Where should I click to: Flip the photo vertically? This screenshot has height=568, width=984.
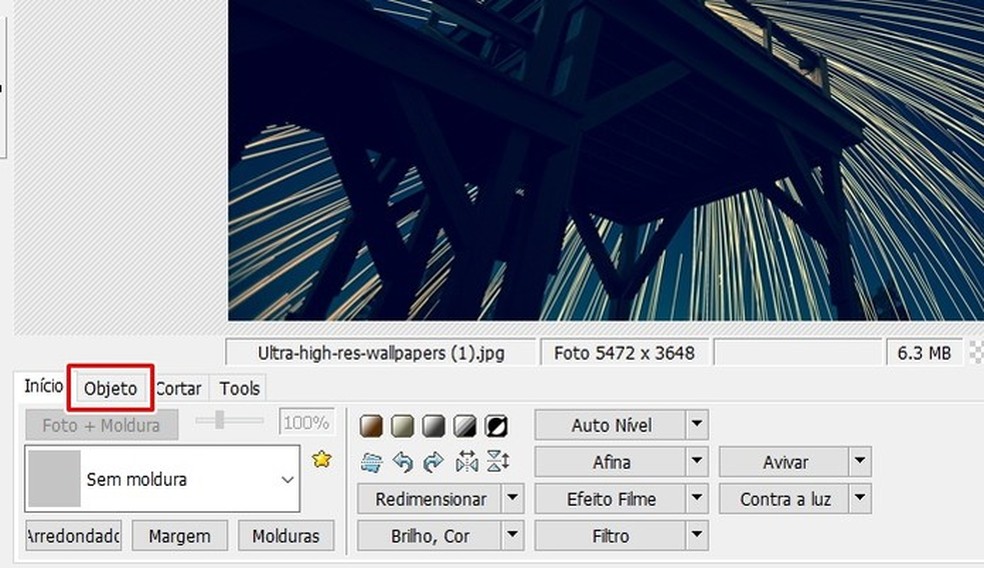498,463
